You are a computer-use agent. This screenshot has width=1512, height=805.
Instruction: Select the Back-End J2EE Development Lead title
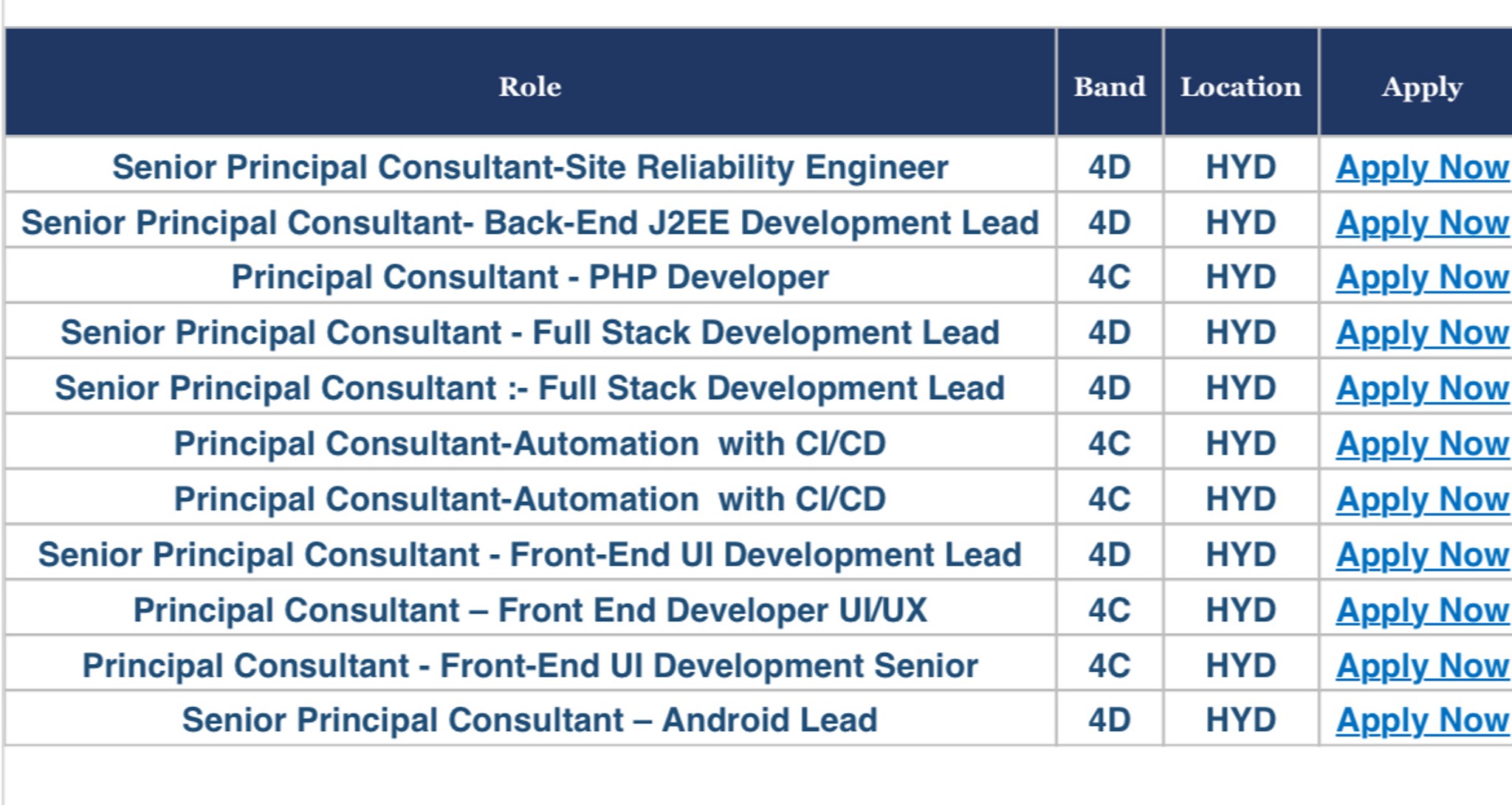[x=529, y=223]
